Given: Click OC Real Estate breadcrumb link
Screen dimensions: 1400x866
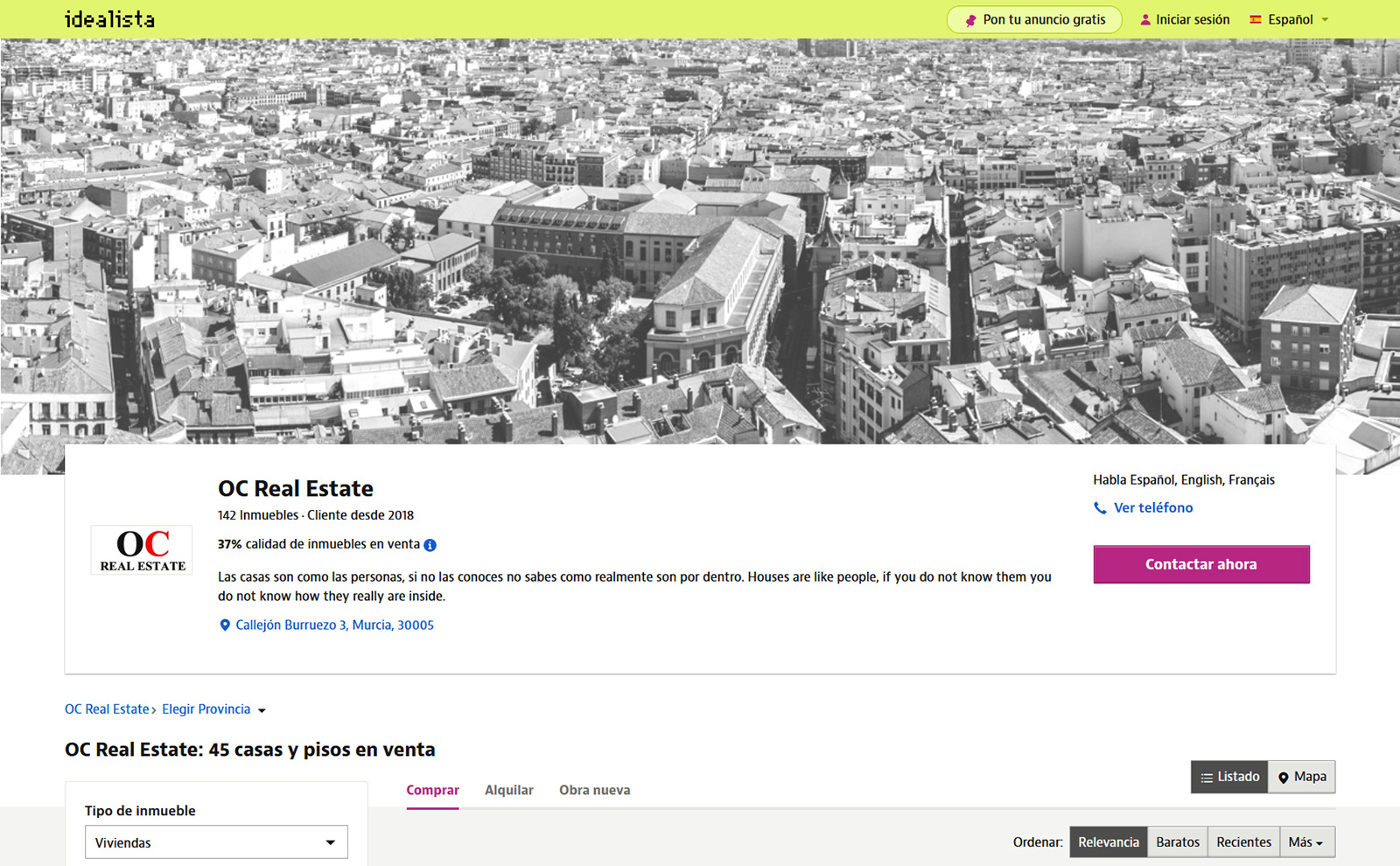Looking at the screenshot, I should point(107,709).
